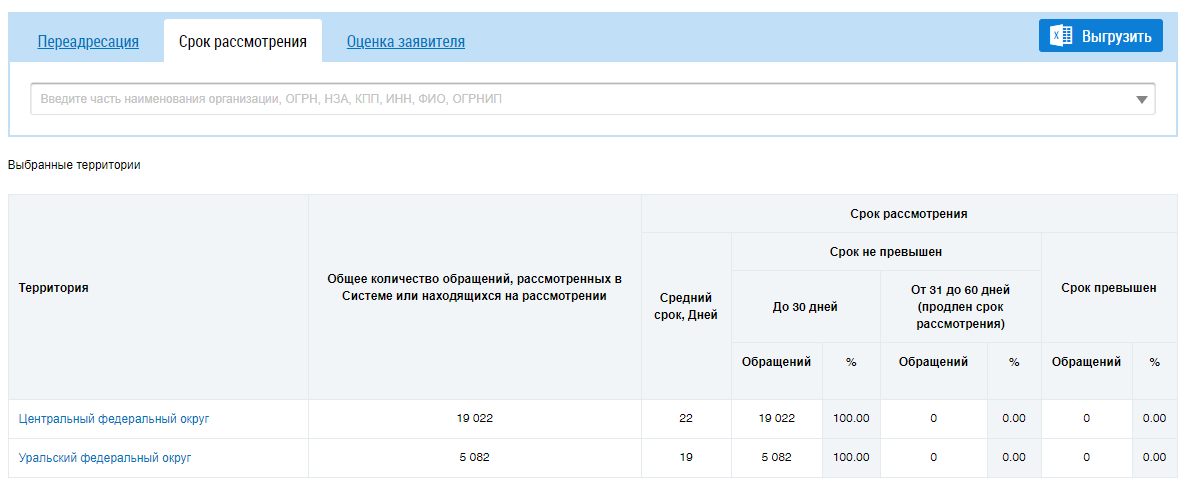Click the Территория column header
The height and width of the screenshot is (489, 1190).
[x=54, y=288]
